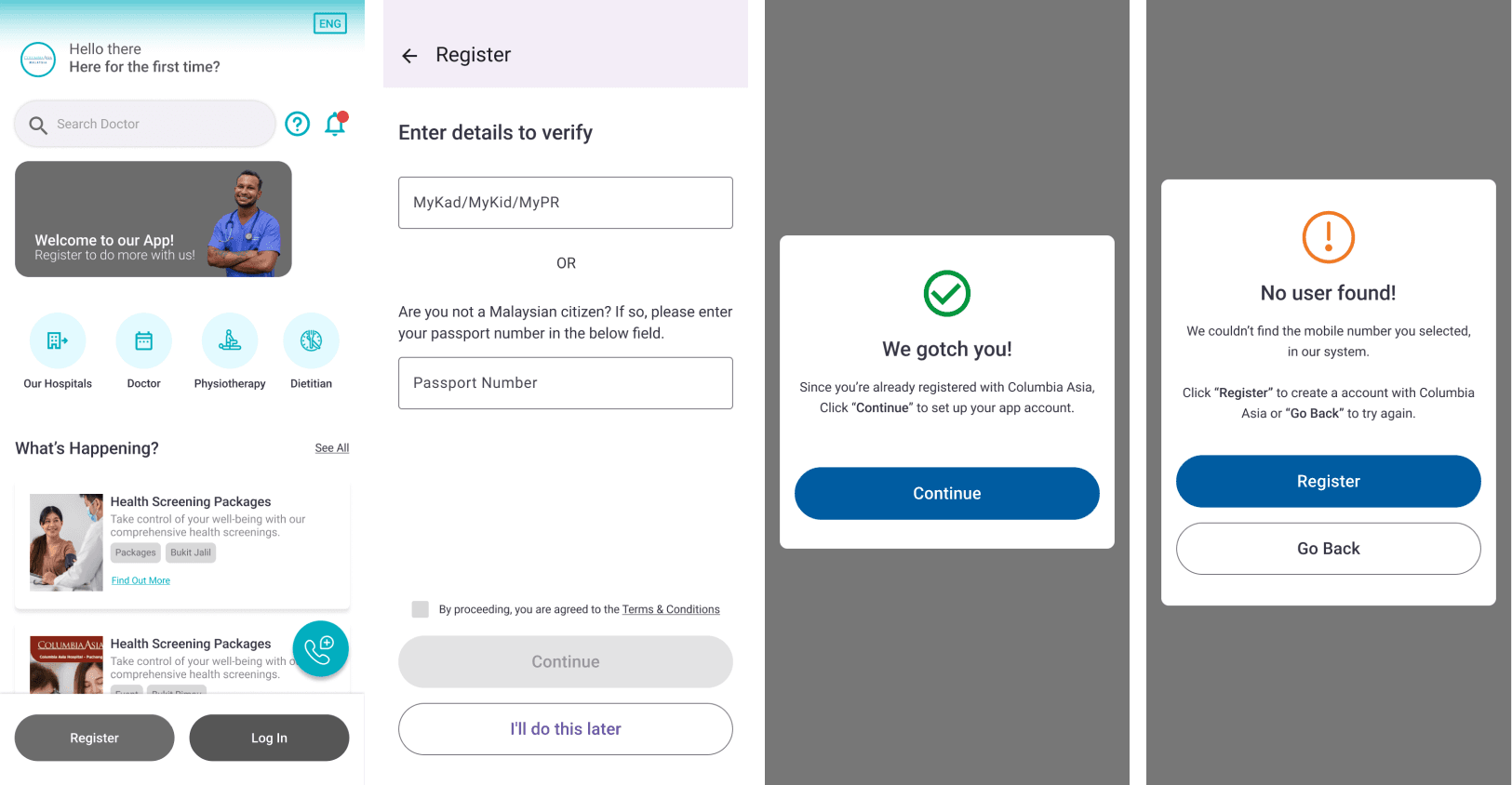Tick the Terms & Conditions agreement checkbox
Image resolution: width=1512 pixels, height=785 pixels.
pos(421,609)
